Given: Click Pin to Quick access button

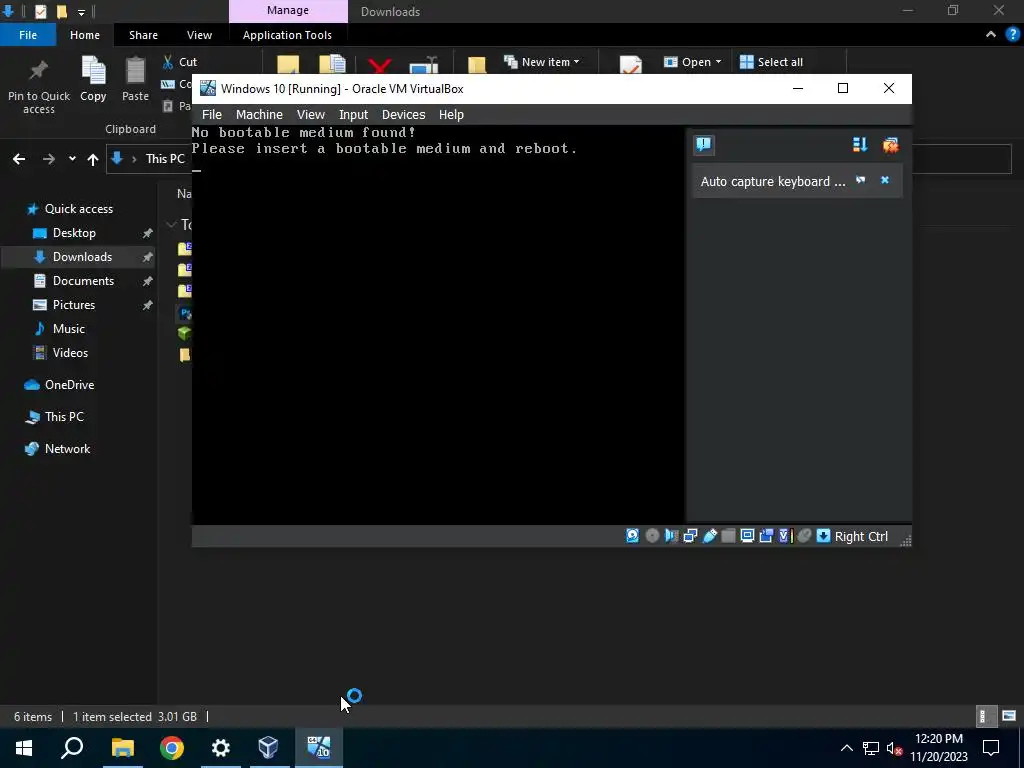Looking at the screenshot, I should (x=39, y=87).
